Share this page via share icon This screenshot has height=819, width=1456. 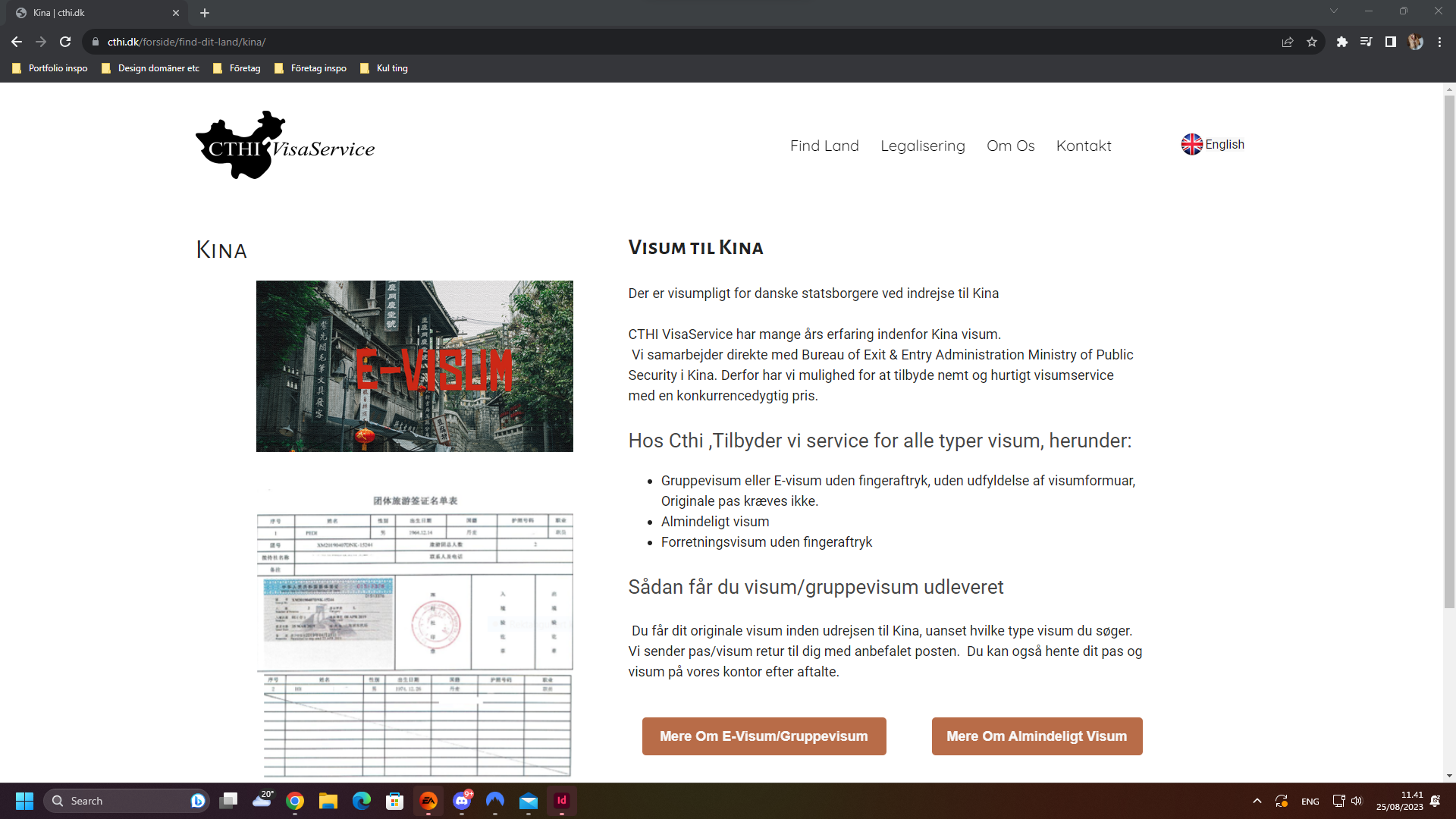point(1288,42)
